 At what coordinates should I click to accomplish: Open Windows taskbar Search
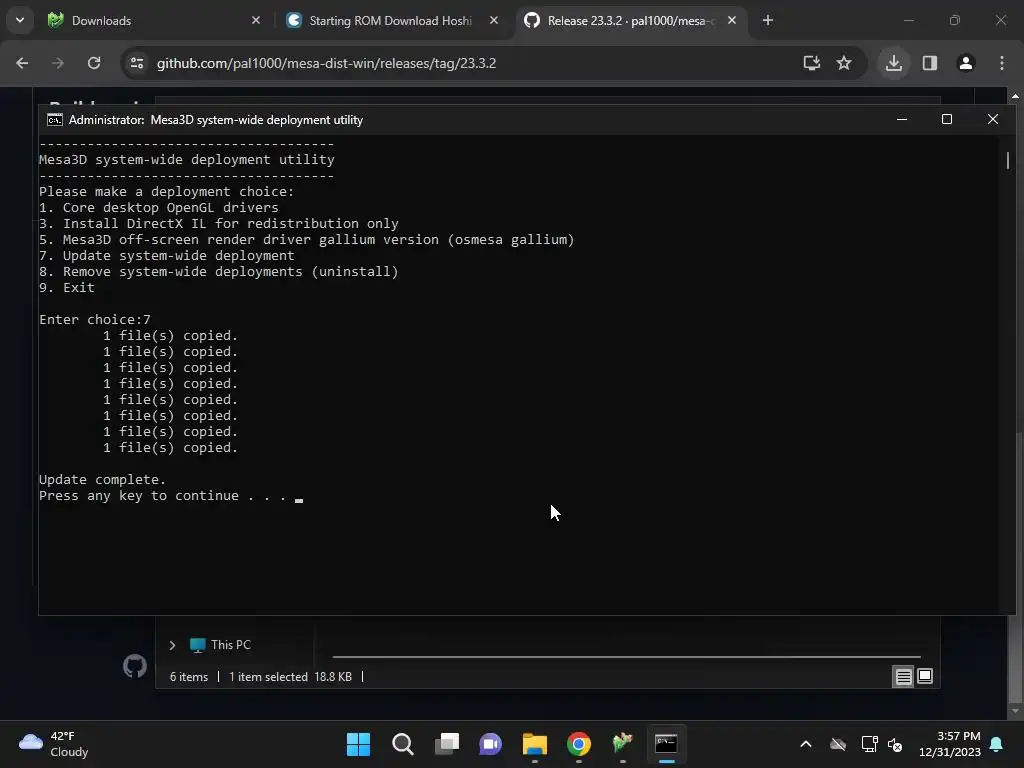402,744
